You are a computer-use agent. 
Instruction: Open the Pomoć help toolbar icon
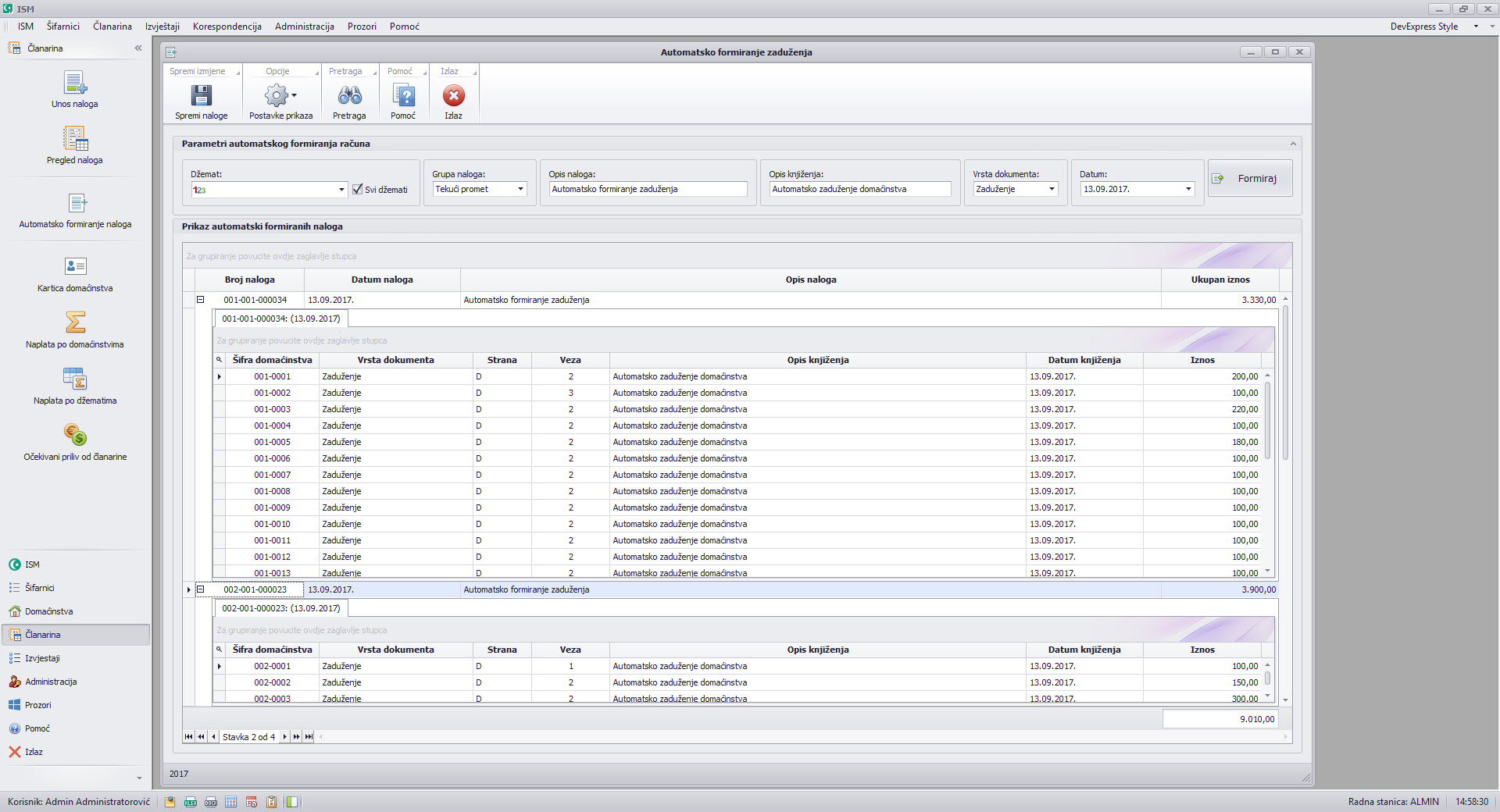(403, 95)
